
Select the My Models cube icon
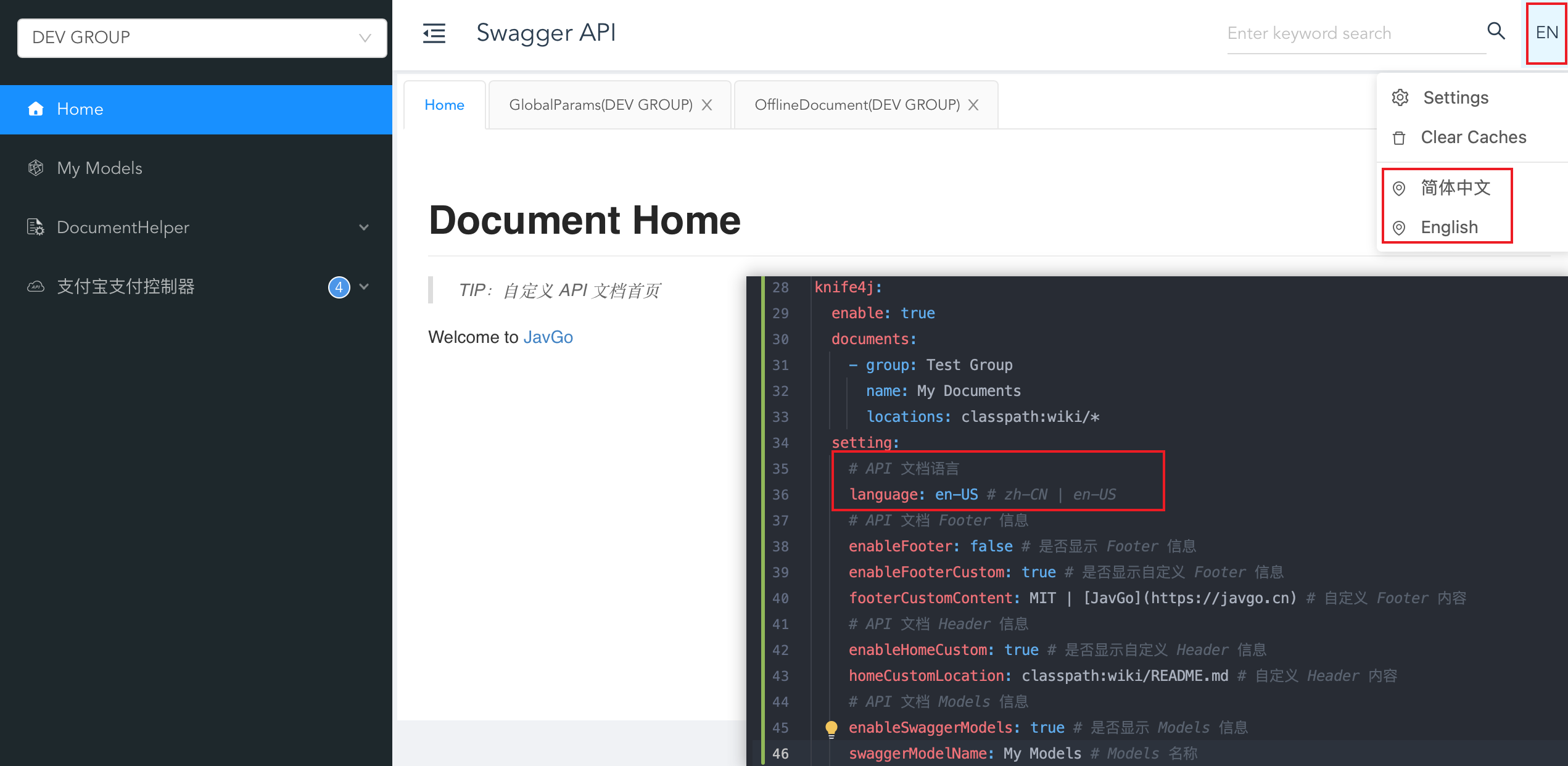pyautogui.click(x=36, y=168)
